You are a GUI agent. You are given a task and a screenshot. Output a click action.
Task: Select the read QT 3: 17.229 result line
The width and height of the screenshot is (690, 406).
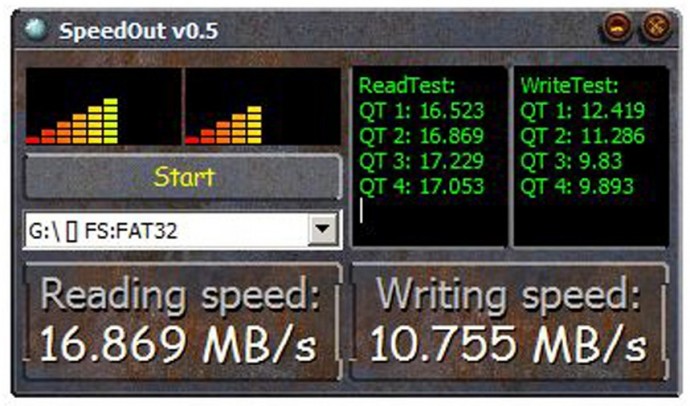point(421,161)
